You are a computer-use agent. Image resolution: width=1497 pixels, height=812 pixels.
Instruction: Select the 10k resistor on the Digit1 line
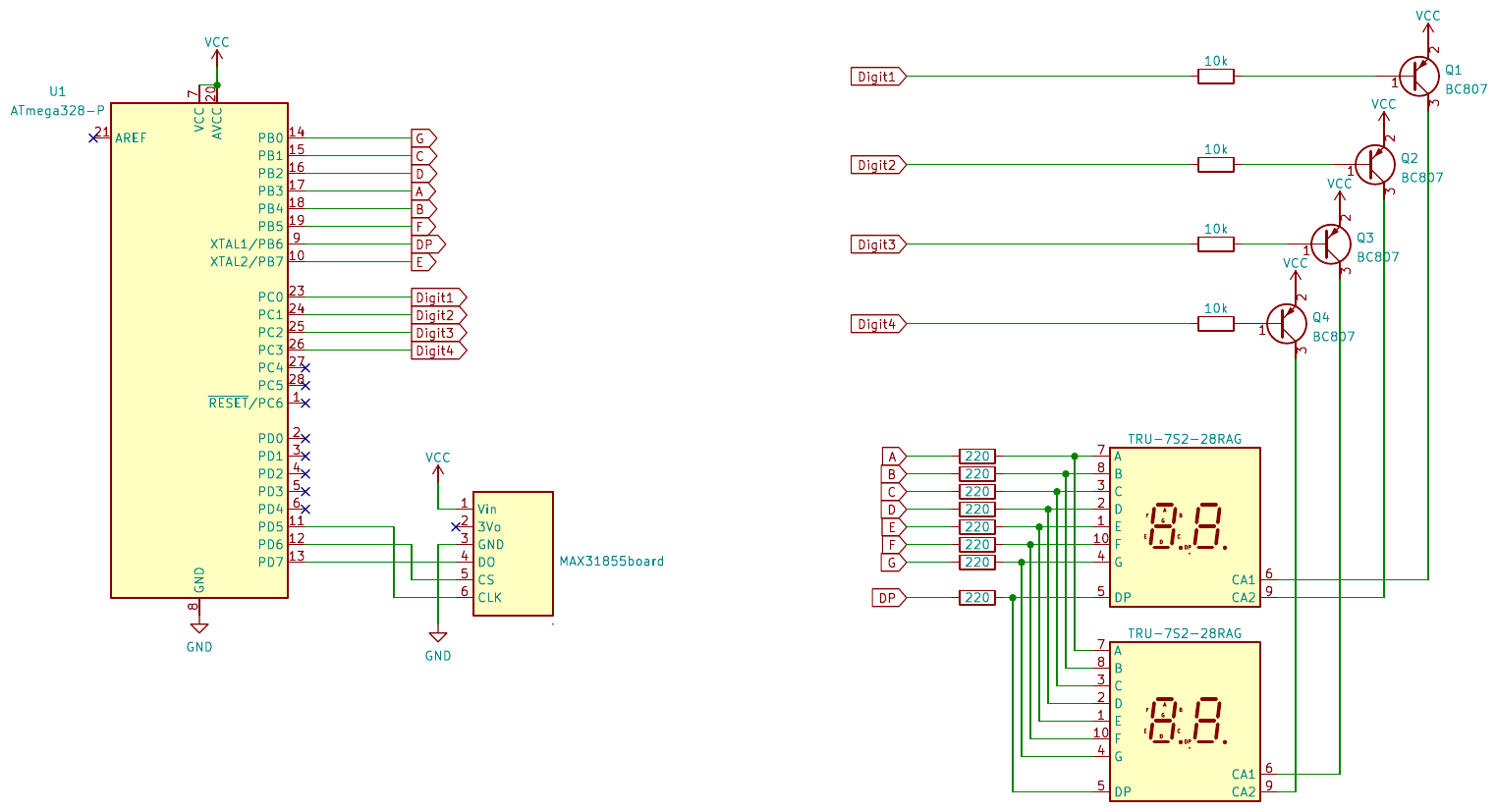pos(1216,77)
